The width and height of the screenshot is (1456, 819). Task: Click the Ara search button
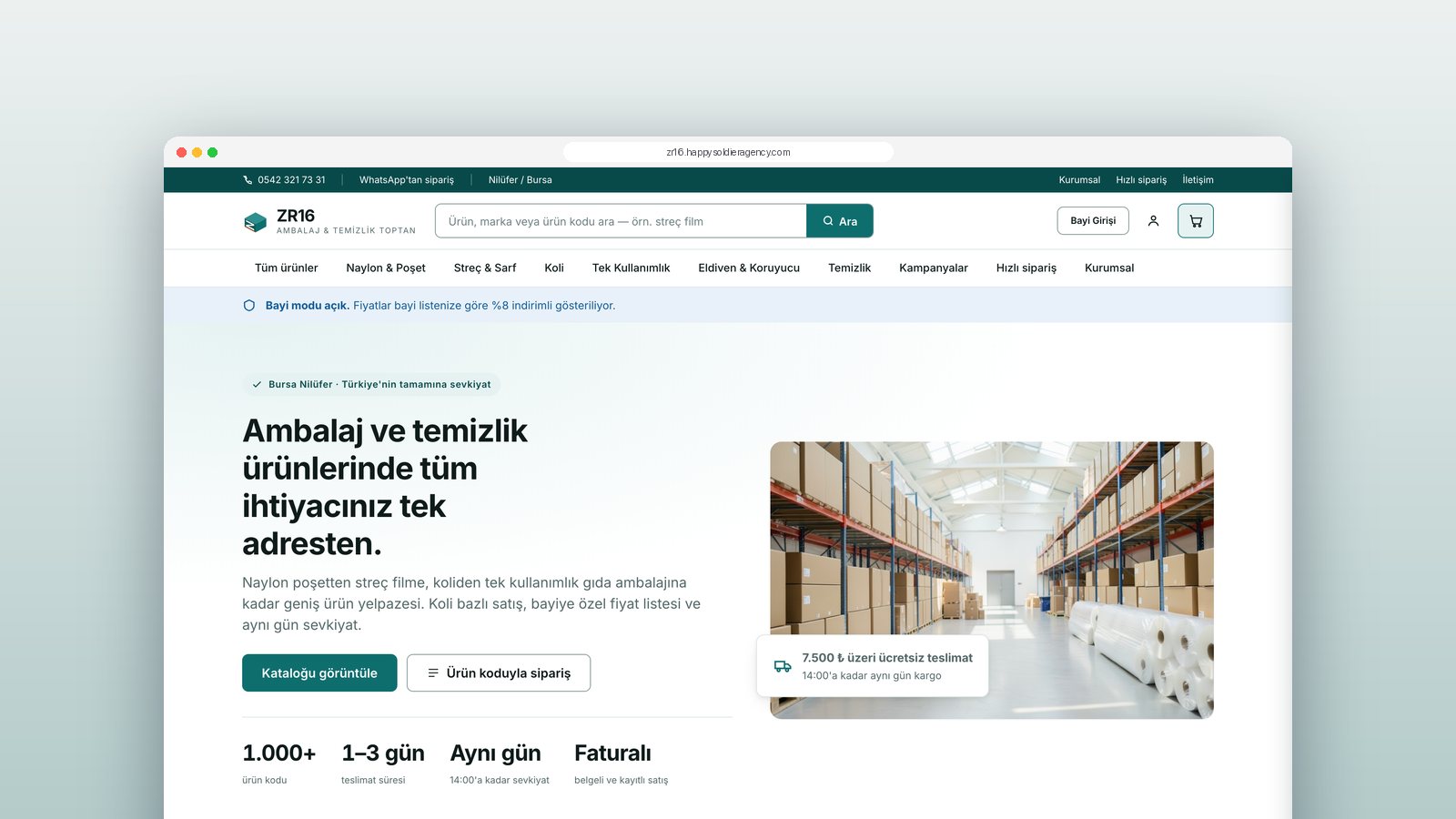click(x=840, y=221)
